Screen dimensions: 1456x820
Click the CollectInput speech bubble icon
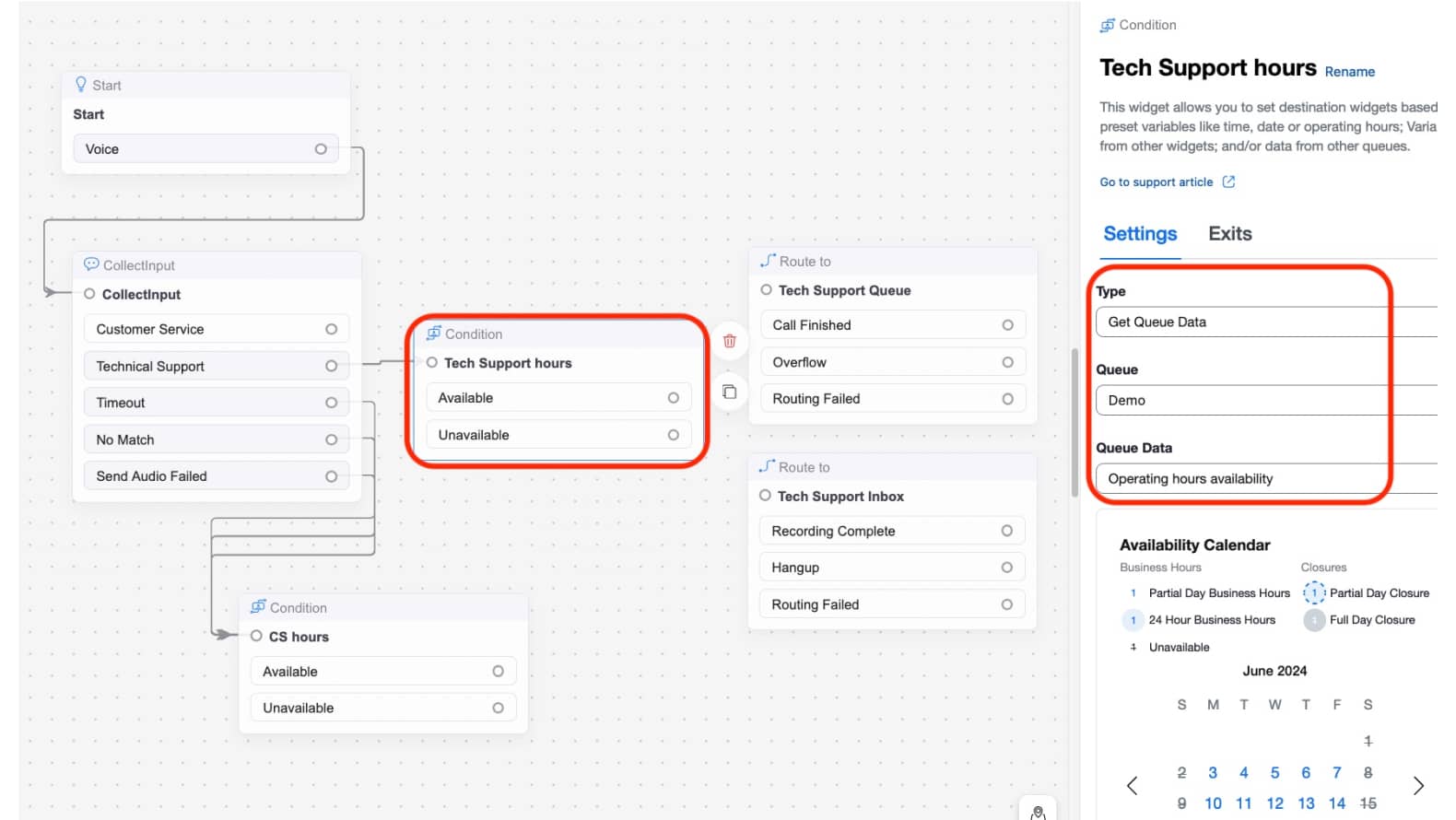click(91, 264)
